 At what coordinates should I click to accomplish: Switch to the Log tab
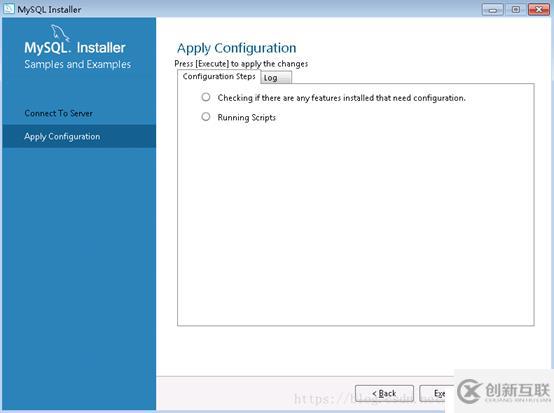point(276,78)
